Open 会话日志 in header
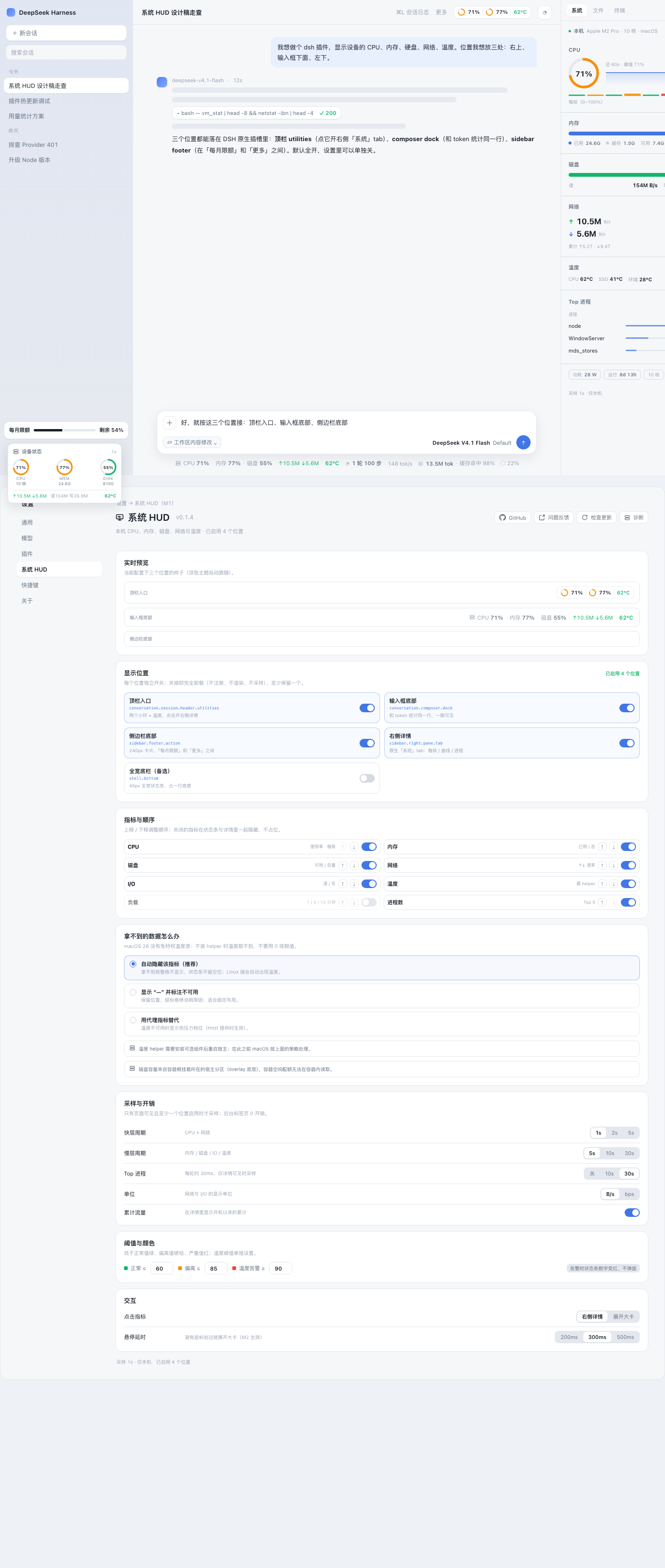This screenshot has height=1568, width=665. click(x=412, y=12)
